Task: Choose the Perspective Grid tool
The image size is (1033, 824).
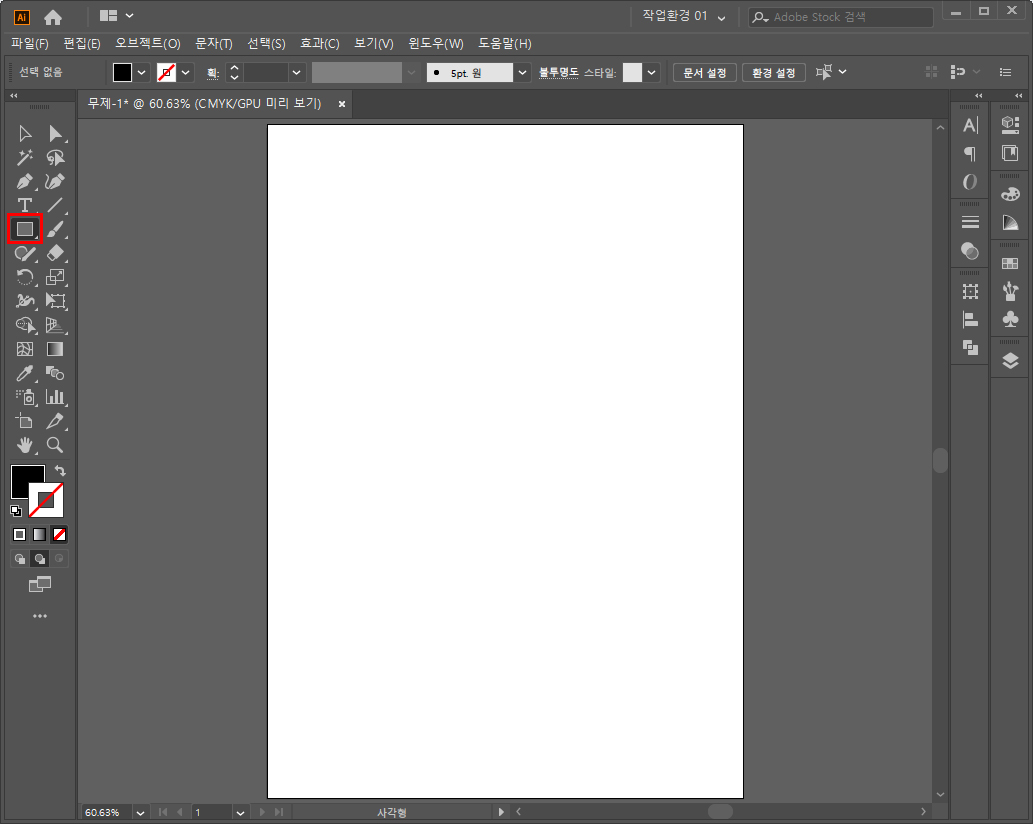Action: coord(55,325)
